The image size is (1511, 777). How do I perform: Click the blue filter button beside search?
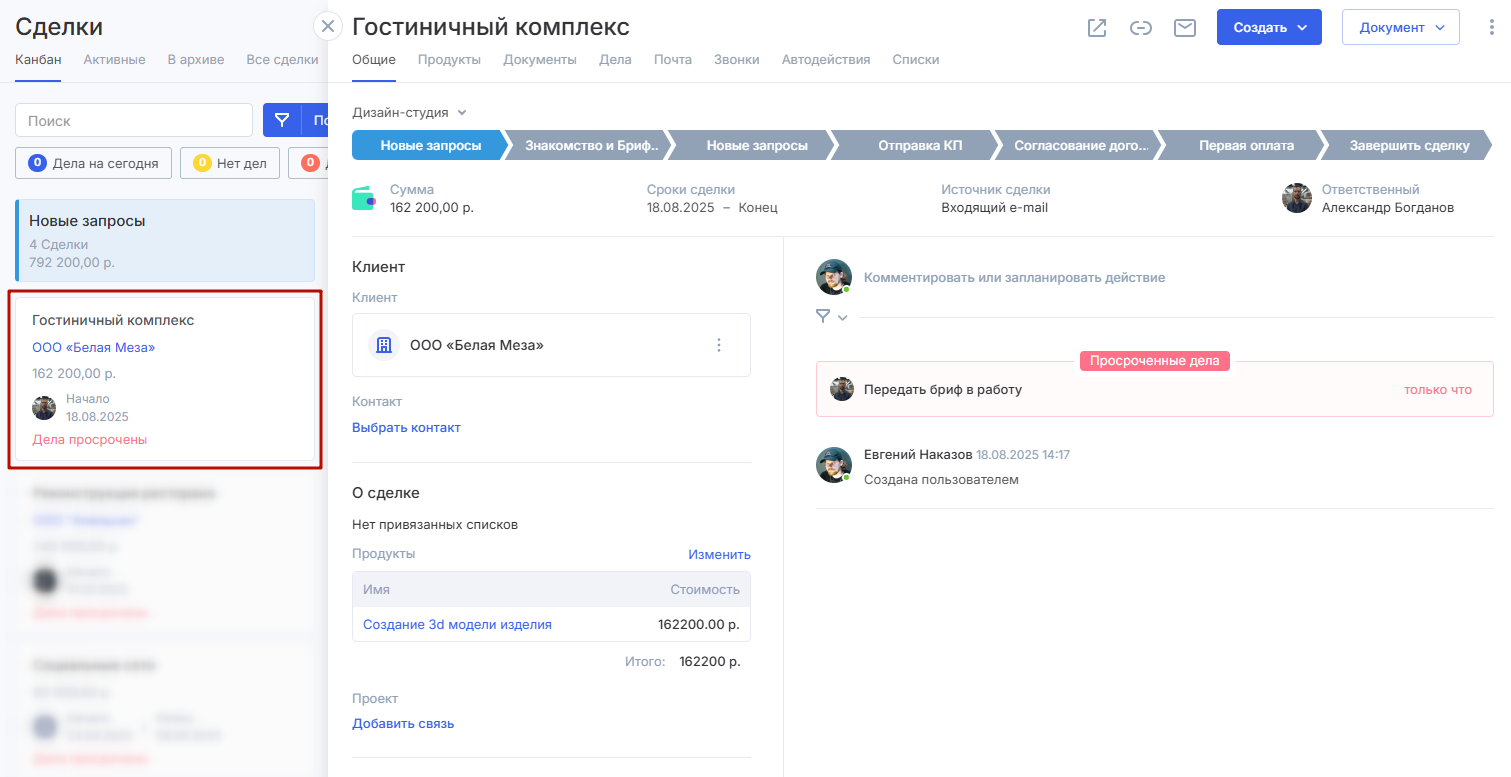(282, 121)
